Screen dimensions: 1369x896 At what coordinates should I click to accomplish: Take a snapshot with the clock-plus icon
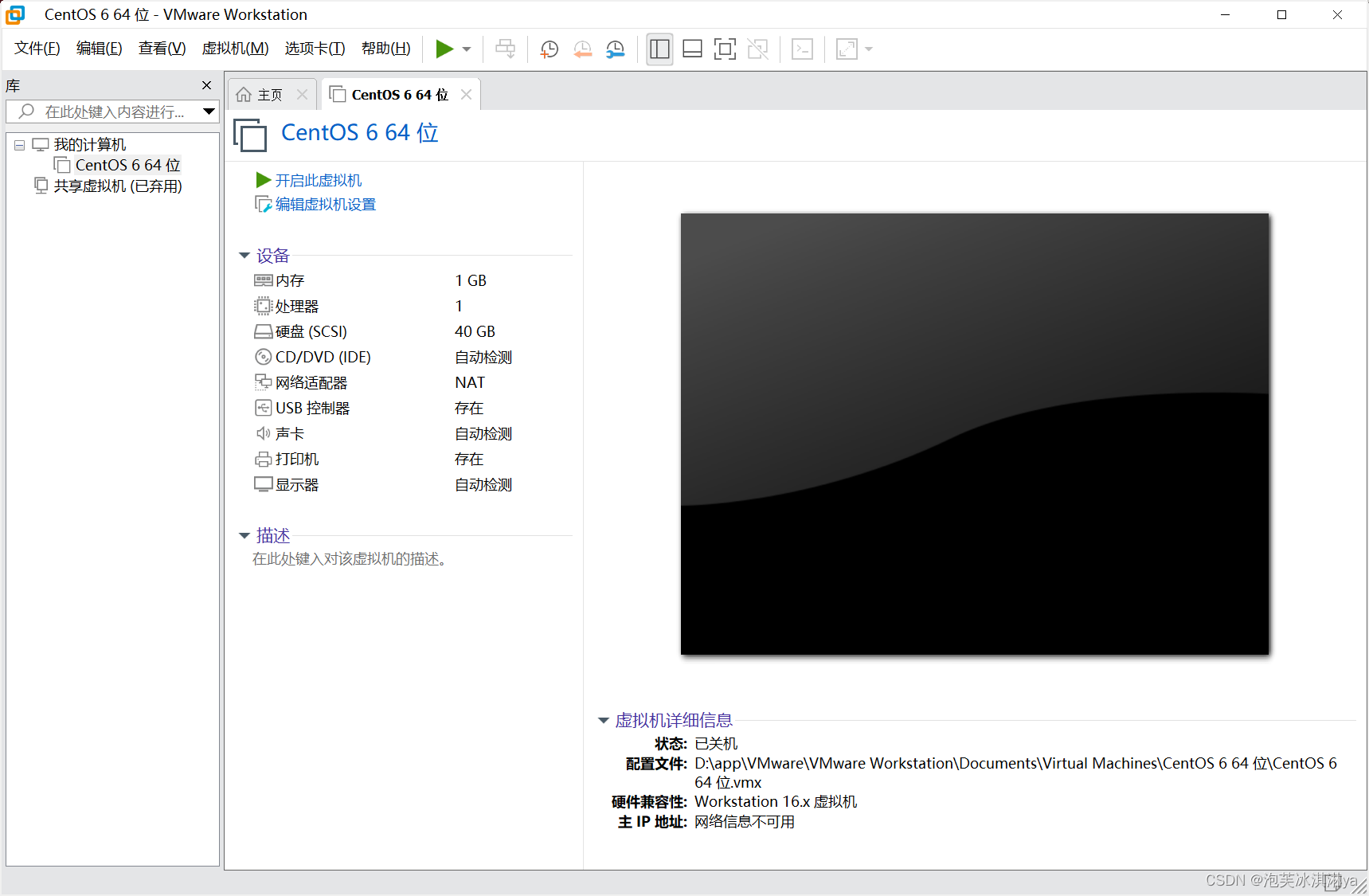click(x=549, y=49)
